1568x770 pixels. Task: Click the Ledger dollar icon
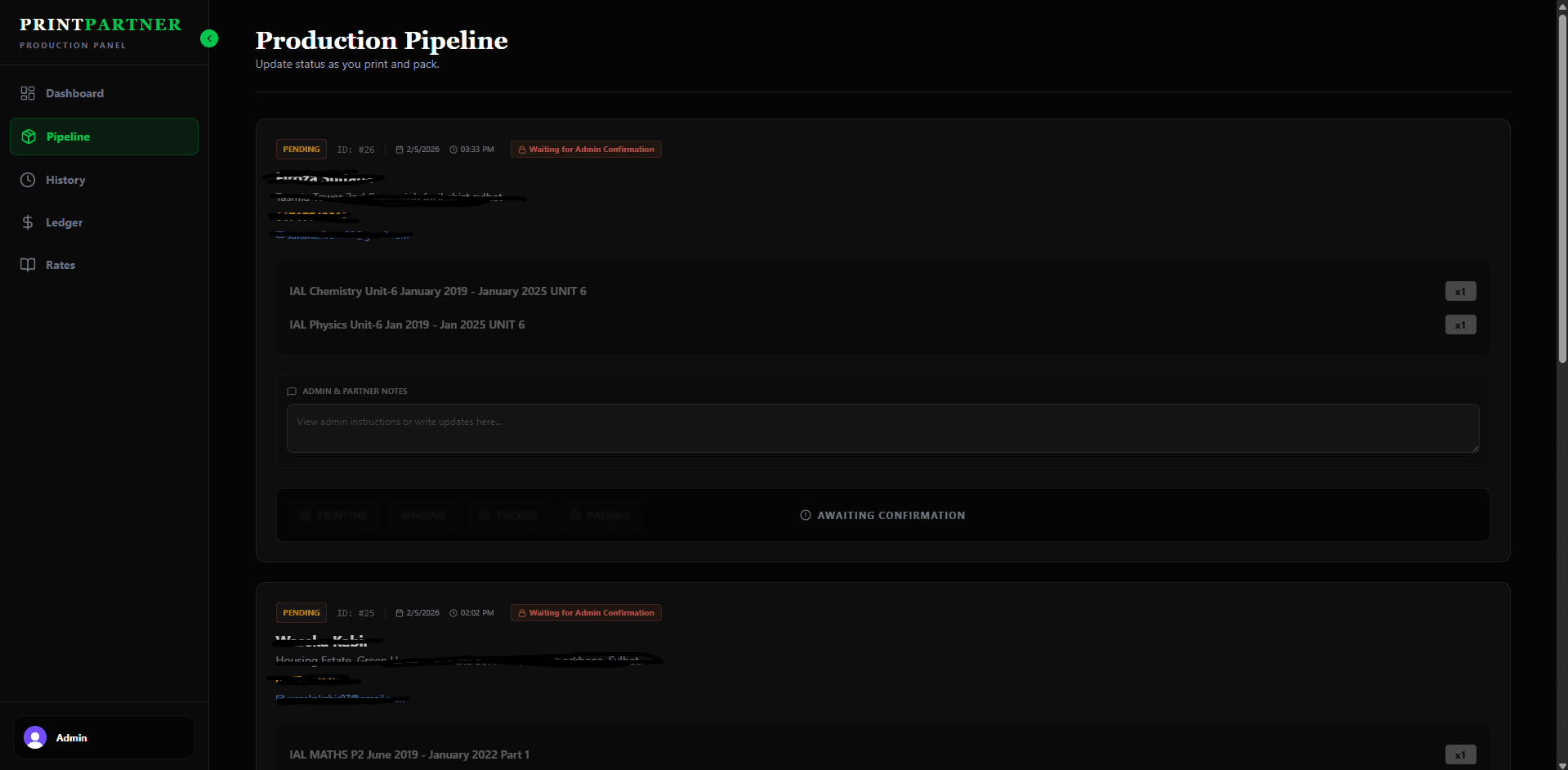pyautogui.click(x=28, y=222)
